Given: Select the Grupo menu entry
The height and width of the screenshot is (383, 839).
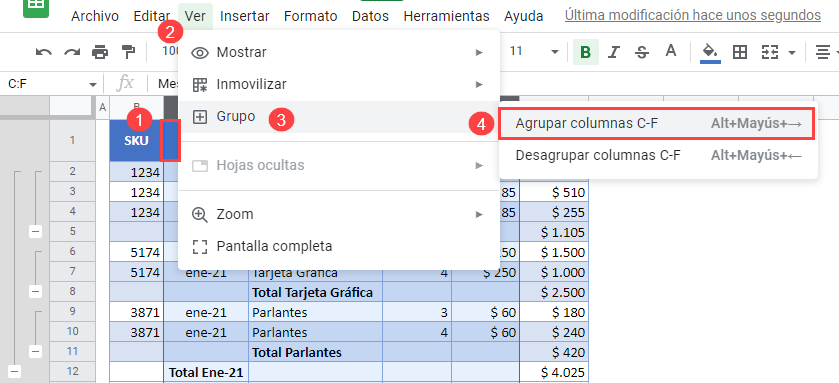Looking at the screenshot, I should (339, 117).
